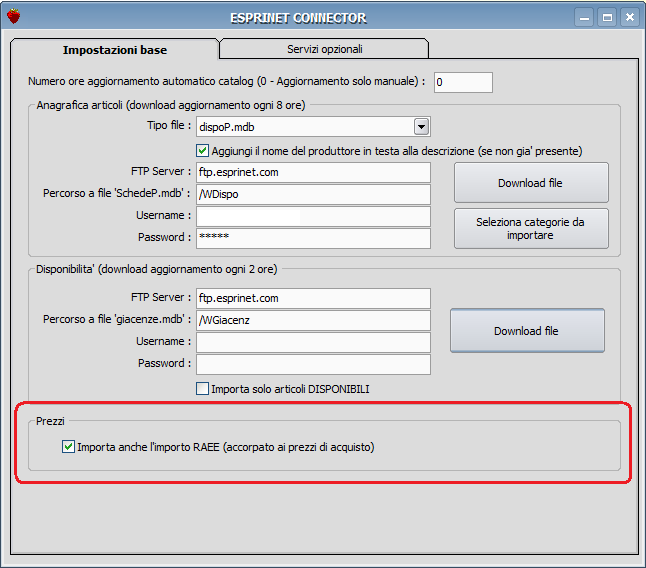Click the Prezzi group label
The image size is (646, 568).
click(50, 421)
